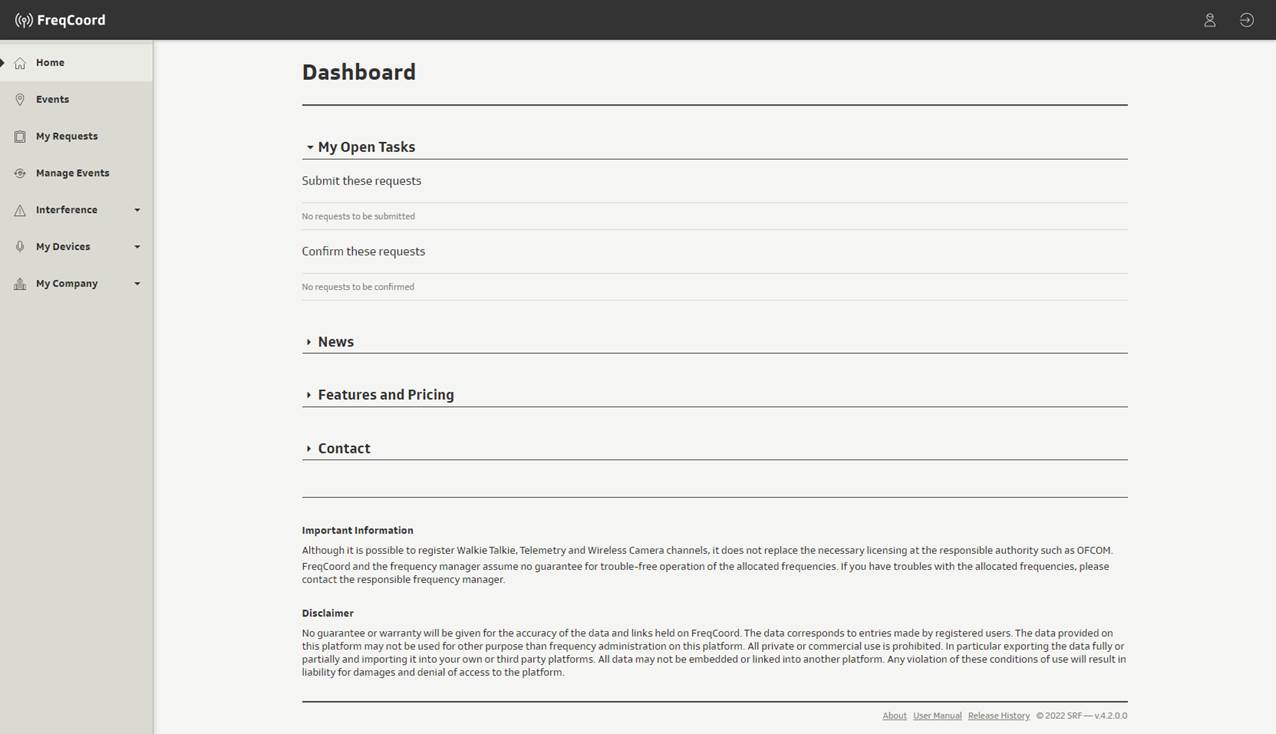The width and height of the screenshot is (1276, 734).
Task: Click the Home house icon
Action: point(20,63)
